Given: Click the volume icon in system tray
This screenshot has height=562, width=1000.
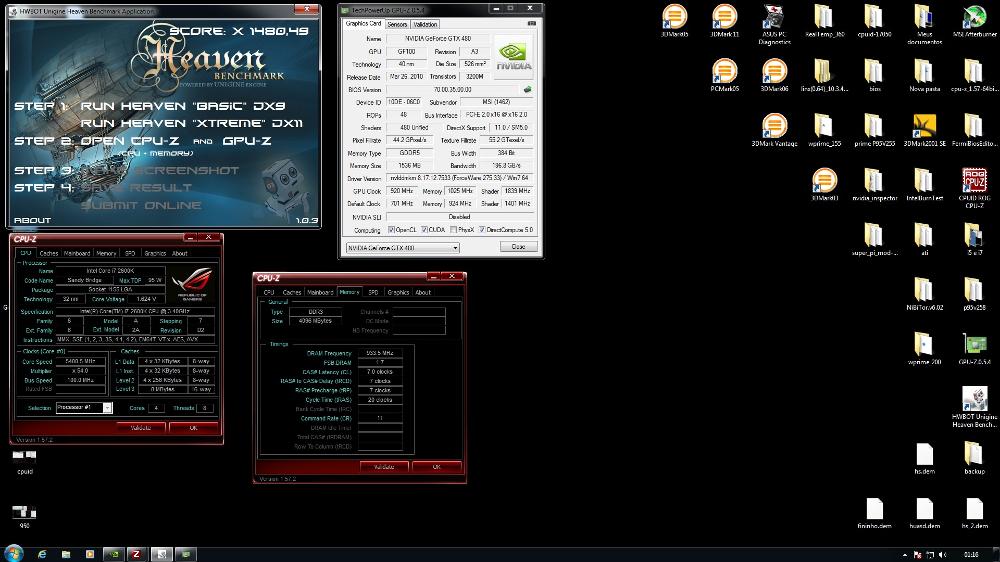Looking at the screenshot, I should (x=943, y=554).
